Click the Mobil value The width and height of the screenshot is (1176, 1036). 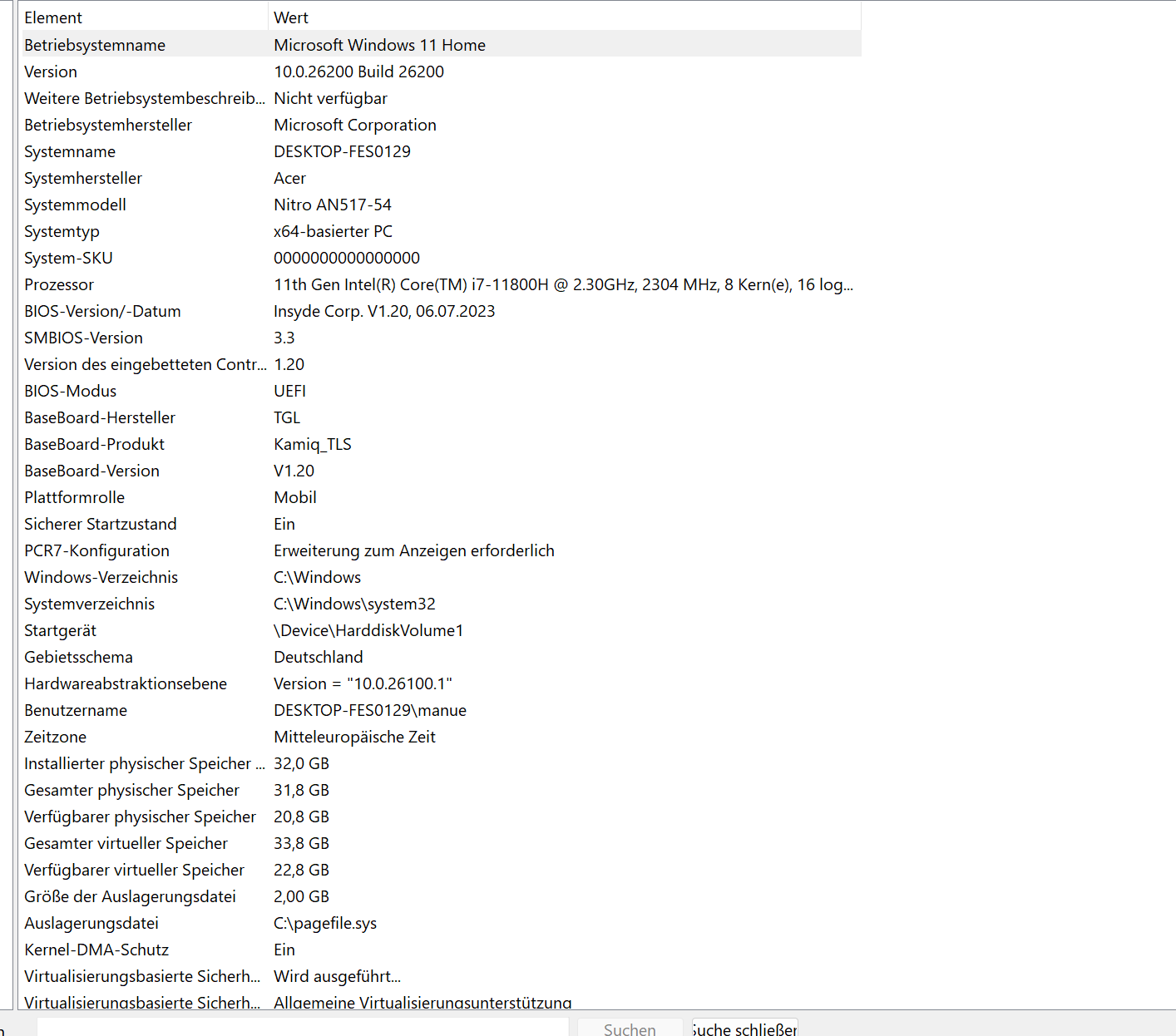tap(295, 497)
